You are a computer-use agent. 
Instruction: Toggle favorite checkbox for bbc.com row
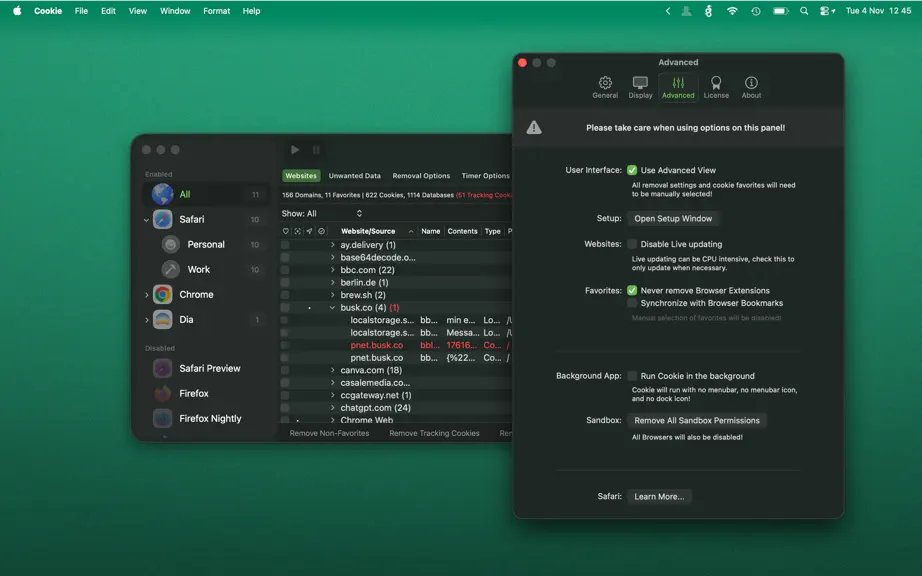tap(285, 270)
